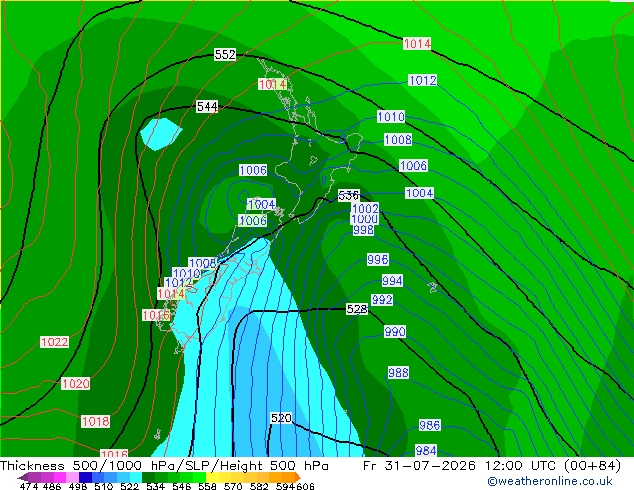
Task: Pick the dark blue swatch in the legend
Action: 85,477
